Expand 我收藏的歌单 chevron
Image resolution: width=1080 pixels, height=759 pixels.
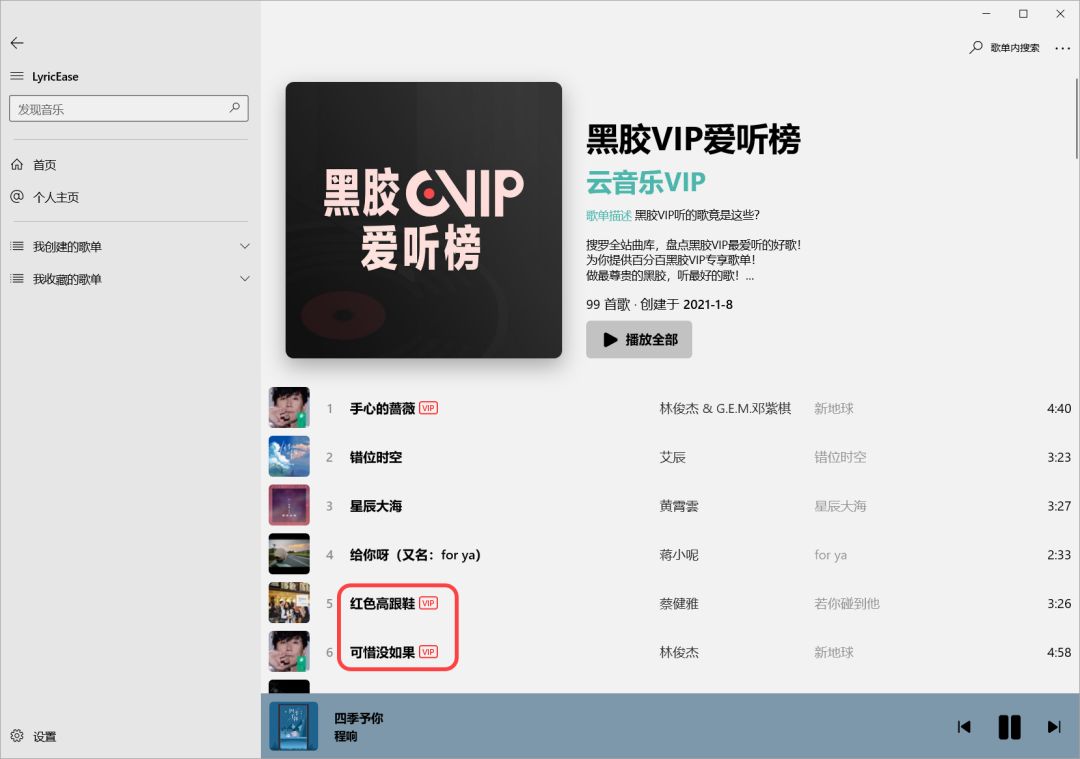pyautogui.click(x=245, y=278)
